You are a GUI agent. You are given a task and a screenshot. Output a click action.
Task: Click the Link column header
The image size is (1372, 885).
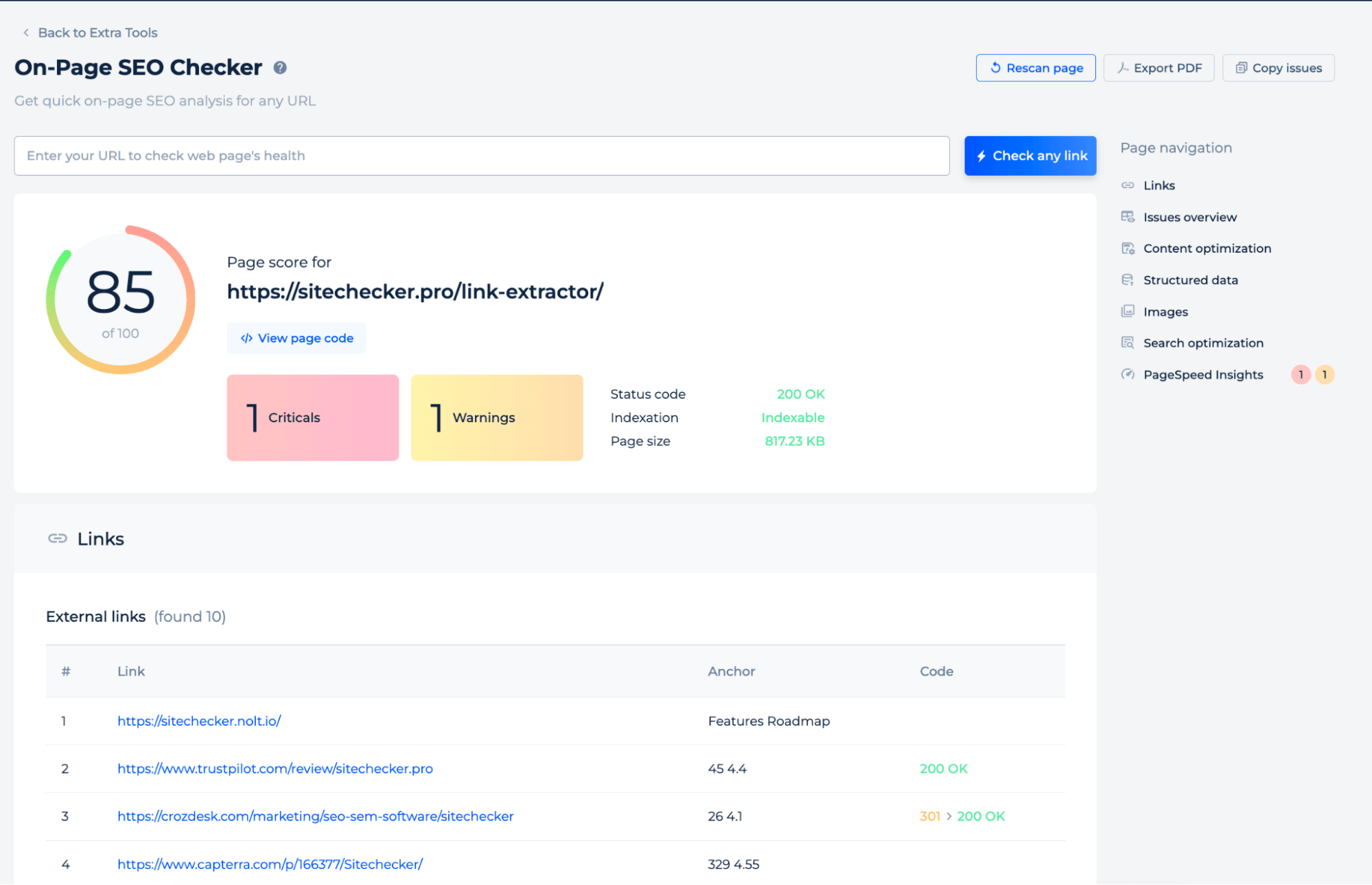131,671
